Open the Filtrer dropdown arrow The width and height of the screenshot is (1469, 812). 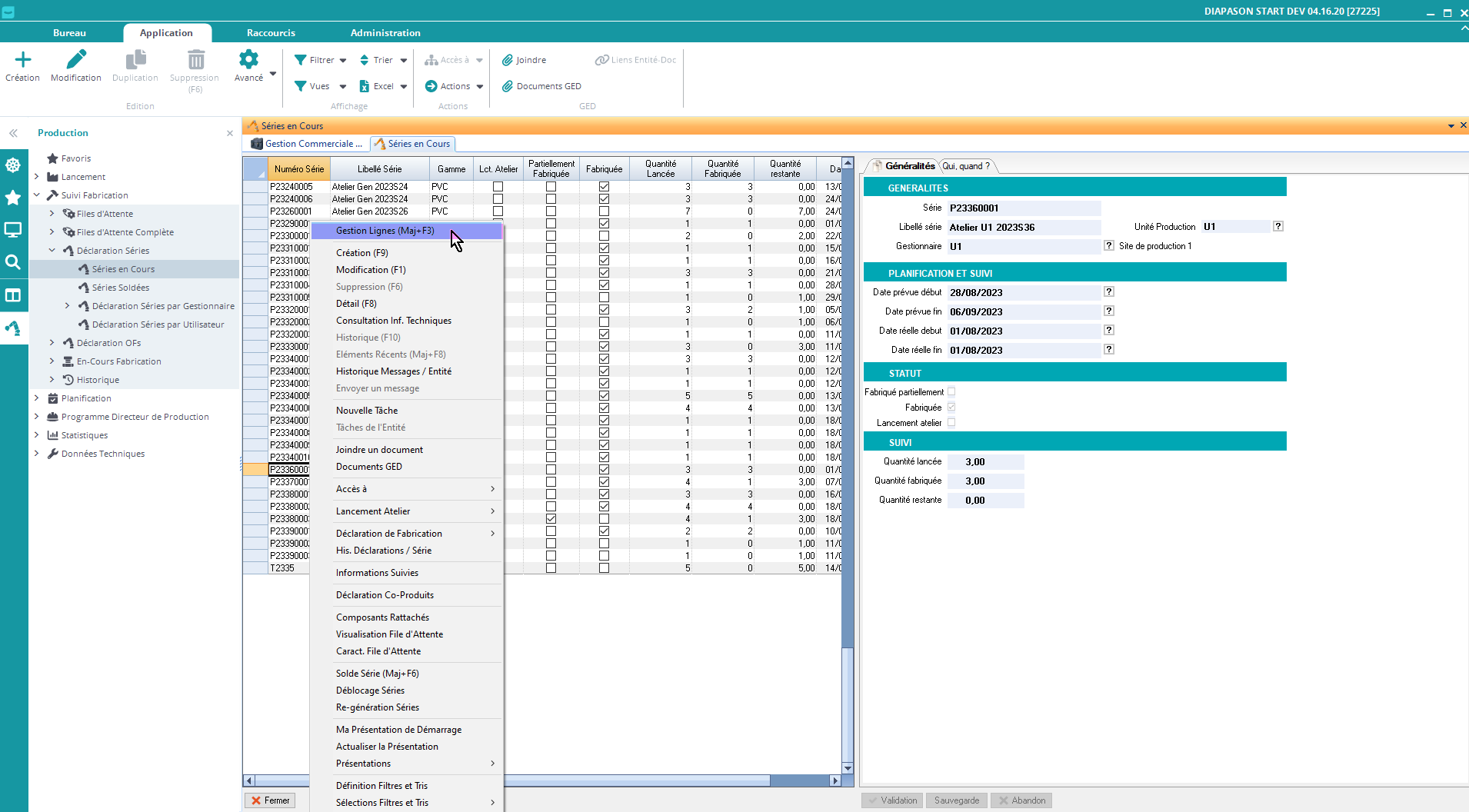[343, 60]
